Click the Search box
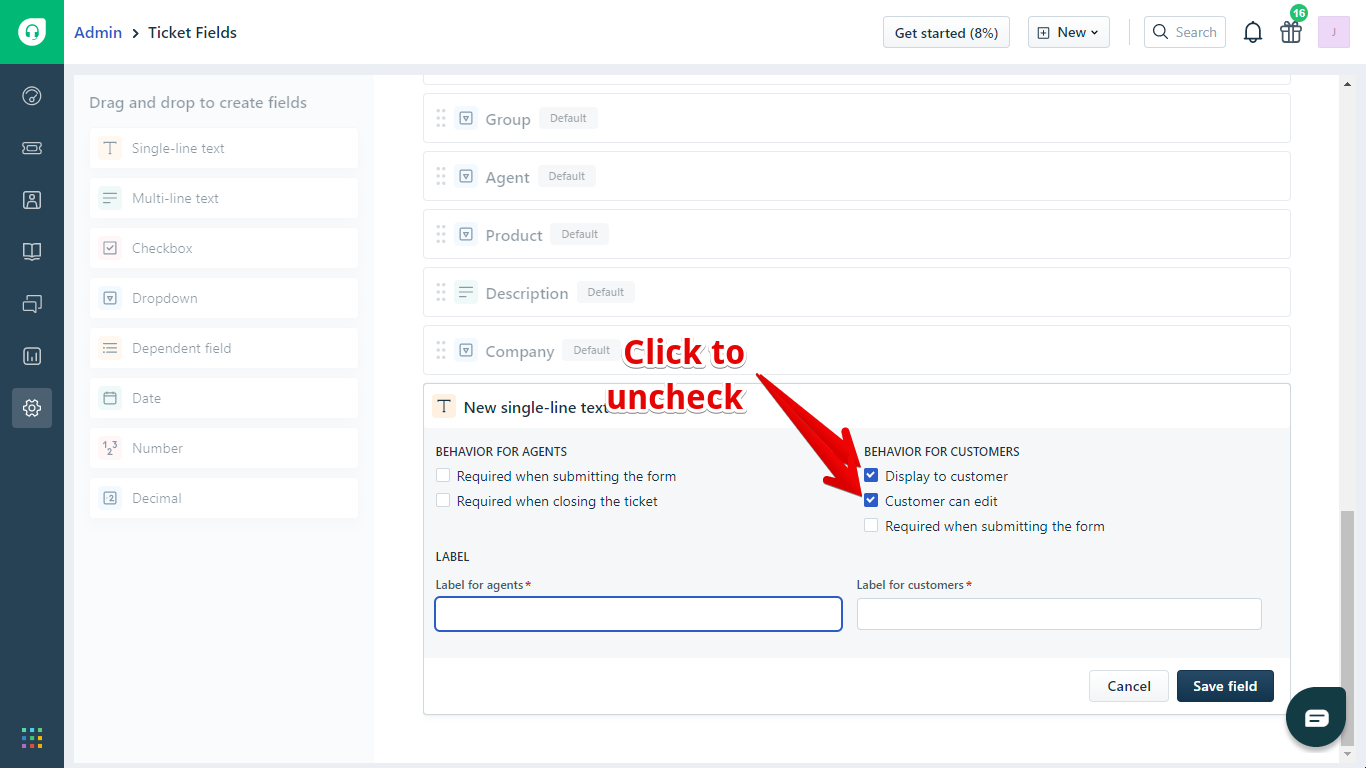Screen dimensions: 1366x768 point(1185,32)
